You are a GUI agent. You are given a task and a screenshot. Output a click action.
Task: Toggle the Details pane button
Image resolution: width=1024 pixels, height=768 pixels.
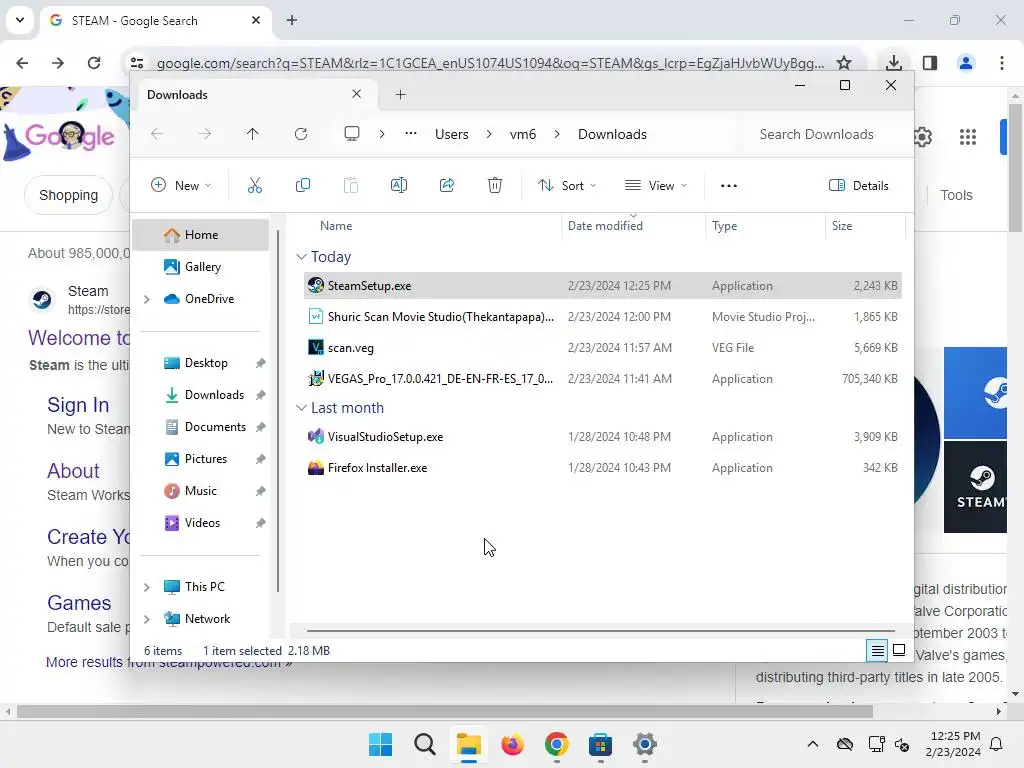click(859, 185)
